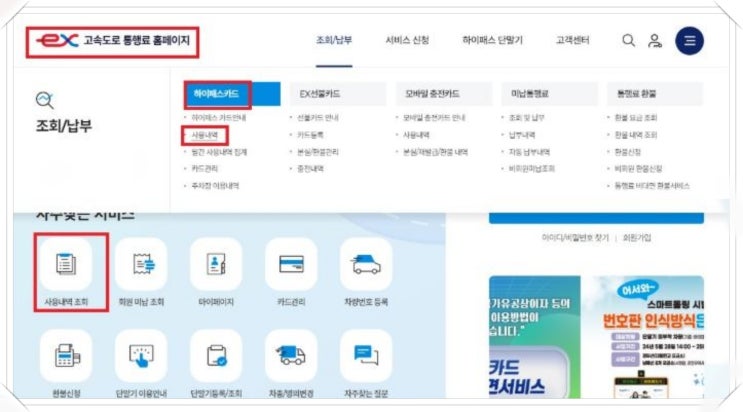Click 카드등록 under EX선불카드
The width and height of the screenshot is (743, 412).
310,135
